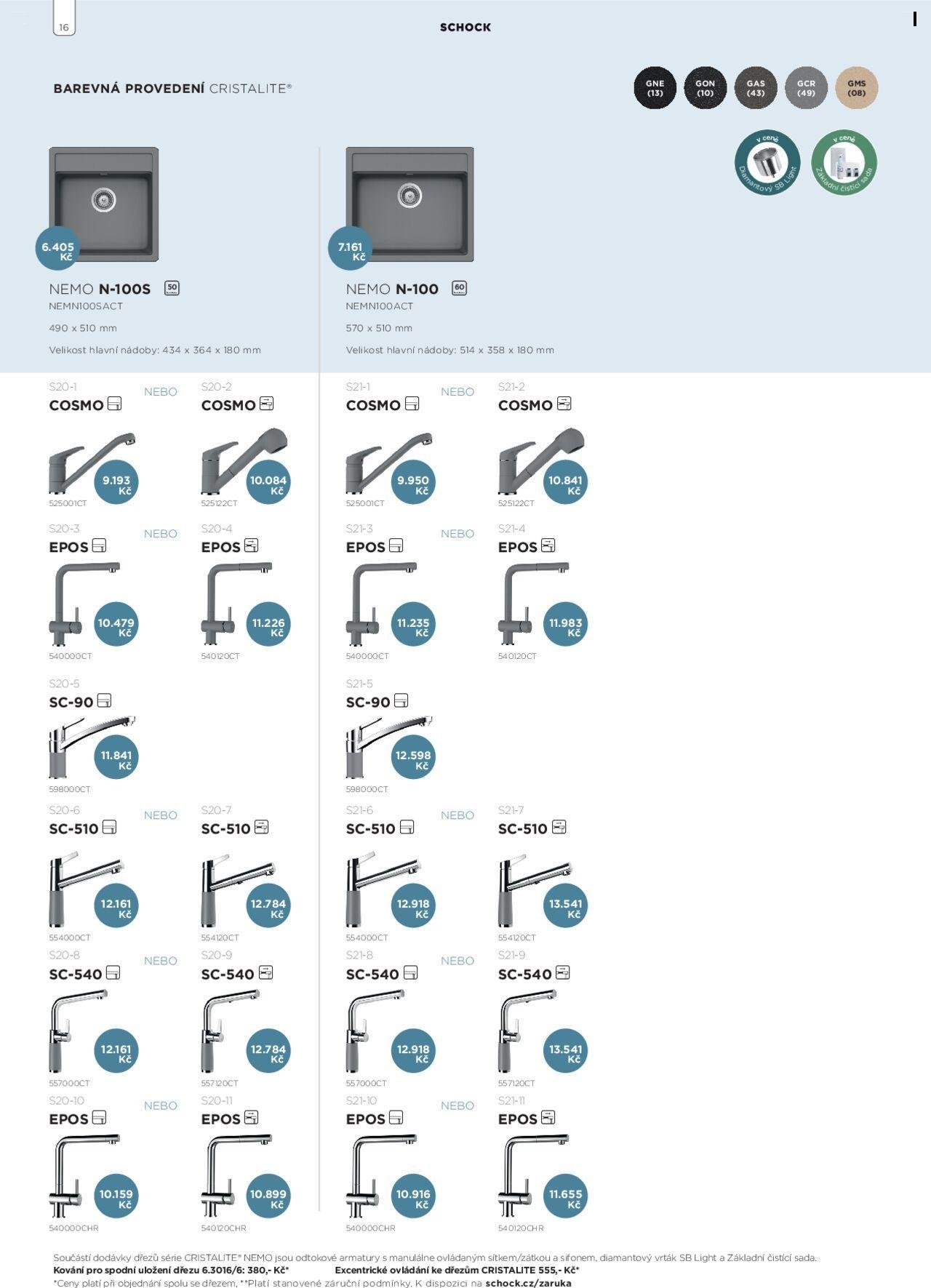Click the pull-out icon beside S20-2 COSMO
Screen dimensions: 931x1288
tap(267, 404)
